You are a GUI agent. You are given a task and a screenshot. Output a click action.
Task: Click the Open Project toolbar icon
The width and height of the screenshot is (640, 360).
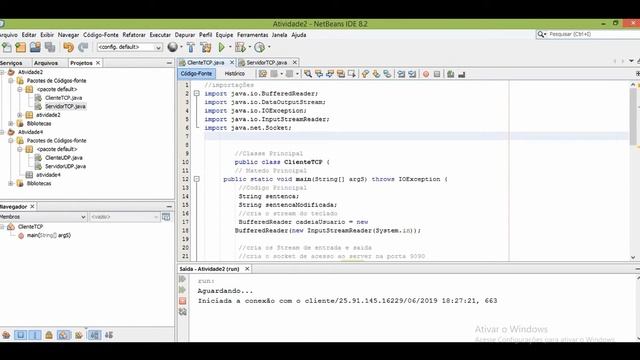(x=35, y=47)
